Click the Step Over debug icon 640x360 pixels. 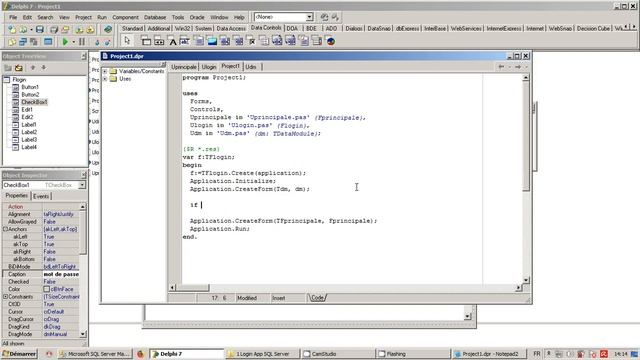click(x=107, y=42)
